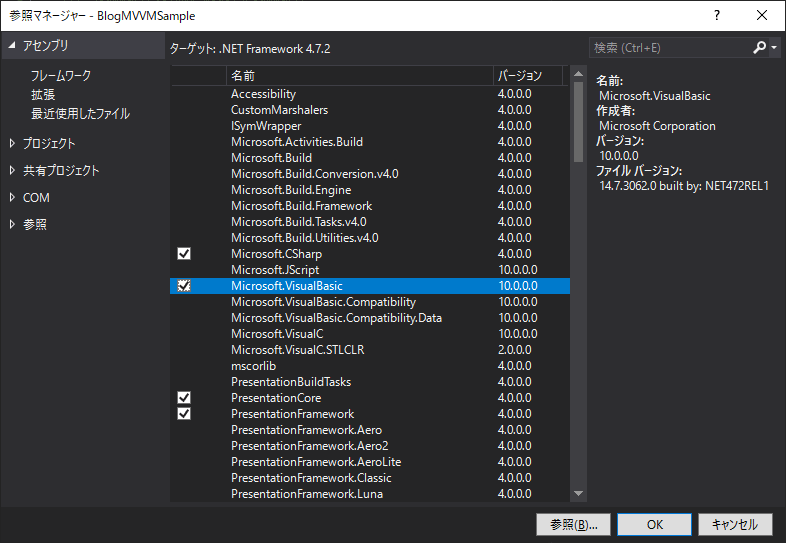Click the キャンセル button
Screen dimensions: 786x543
[x=735, y=524]
